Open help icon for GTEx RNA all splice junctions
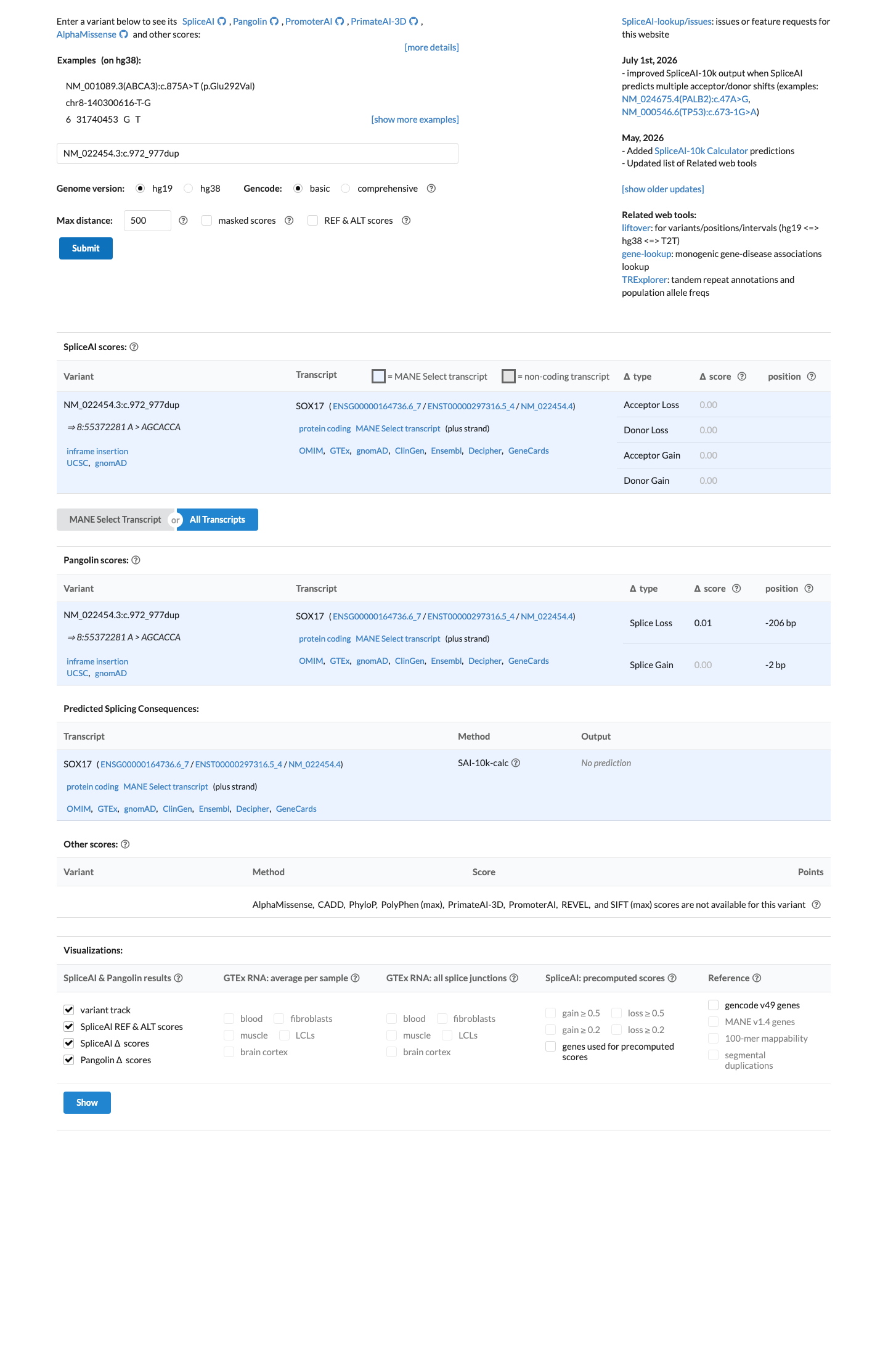 [x=514, y=978]
